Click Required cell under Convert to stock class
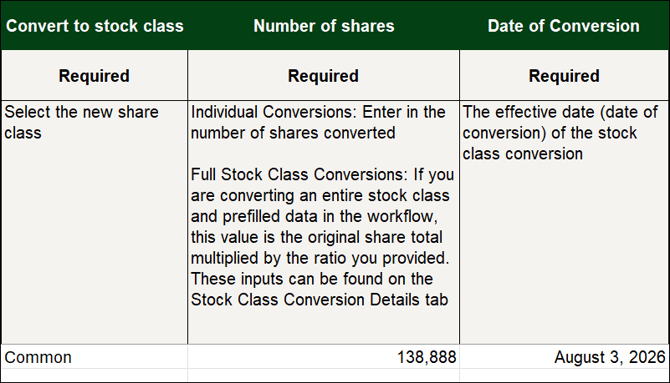Image resolution: width=670 pixels, height=383 pixels. [94, 76]
